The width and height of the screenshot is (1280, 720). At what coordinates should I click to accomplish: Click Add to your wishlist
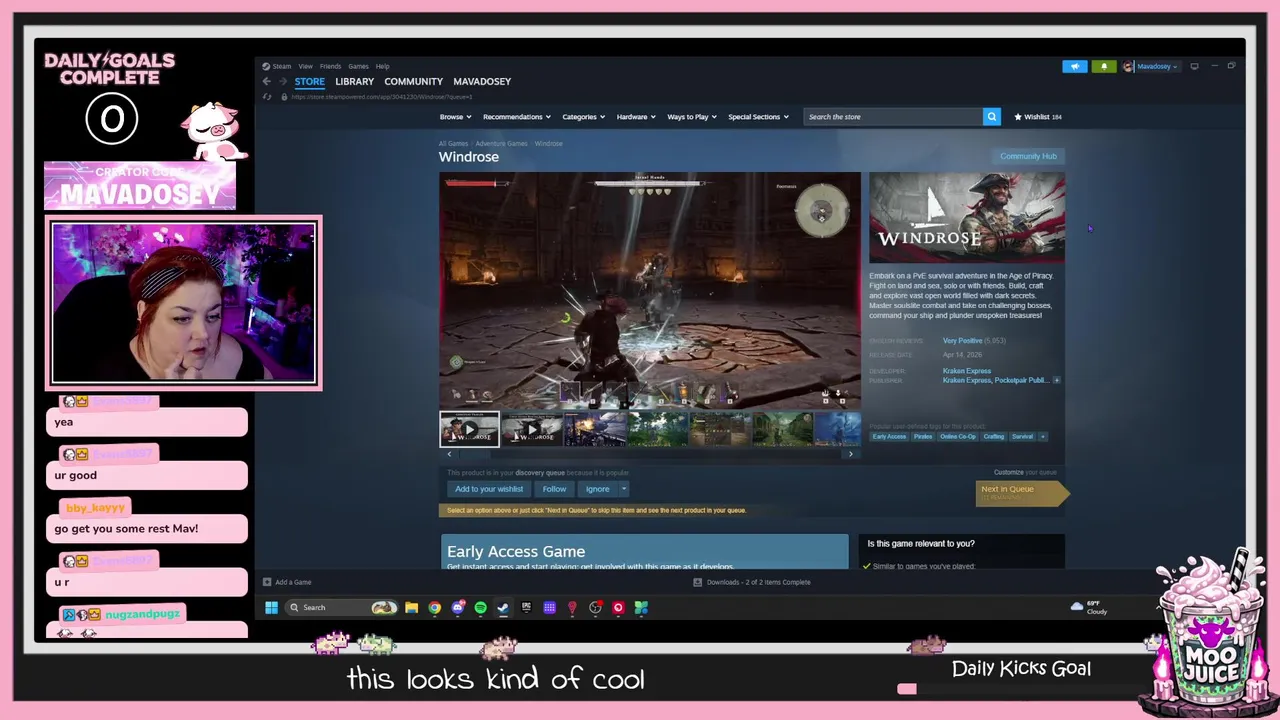click(489, 489)
